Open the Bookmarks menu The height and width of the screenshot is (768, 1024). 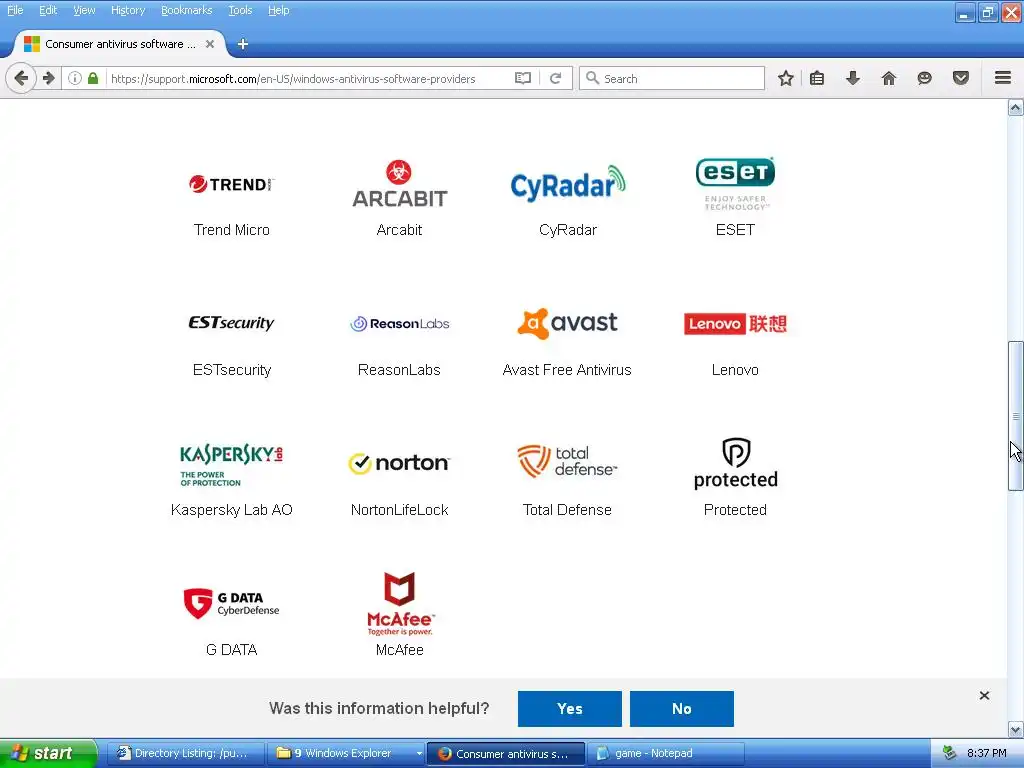[x=186, y=10]
